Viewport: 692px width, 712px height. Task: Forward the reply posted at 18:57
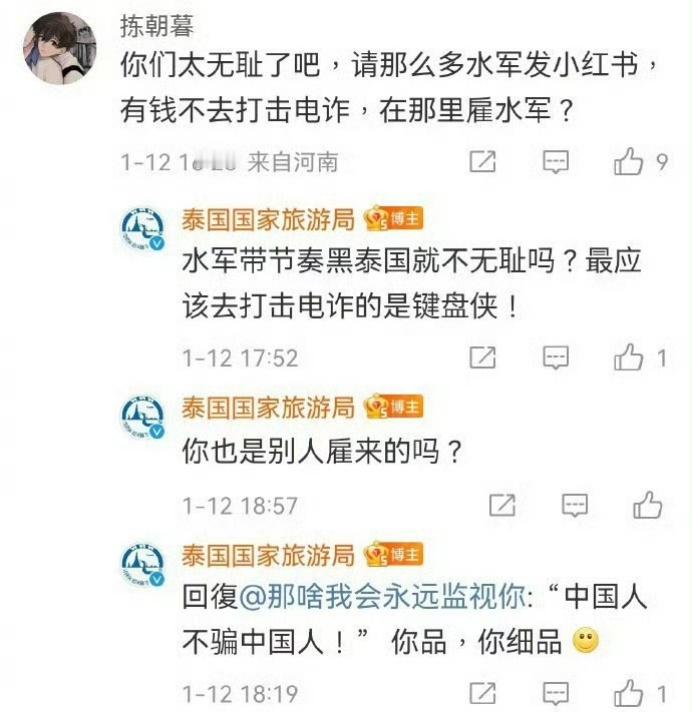pos(502,505)
